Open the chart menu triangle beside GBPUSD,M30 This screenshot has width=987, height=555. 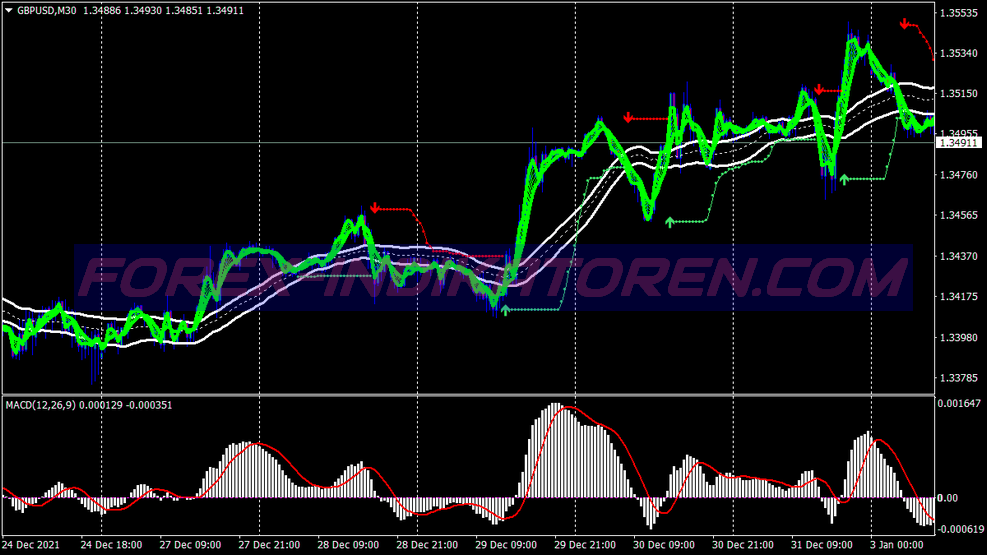click(9, 11)
